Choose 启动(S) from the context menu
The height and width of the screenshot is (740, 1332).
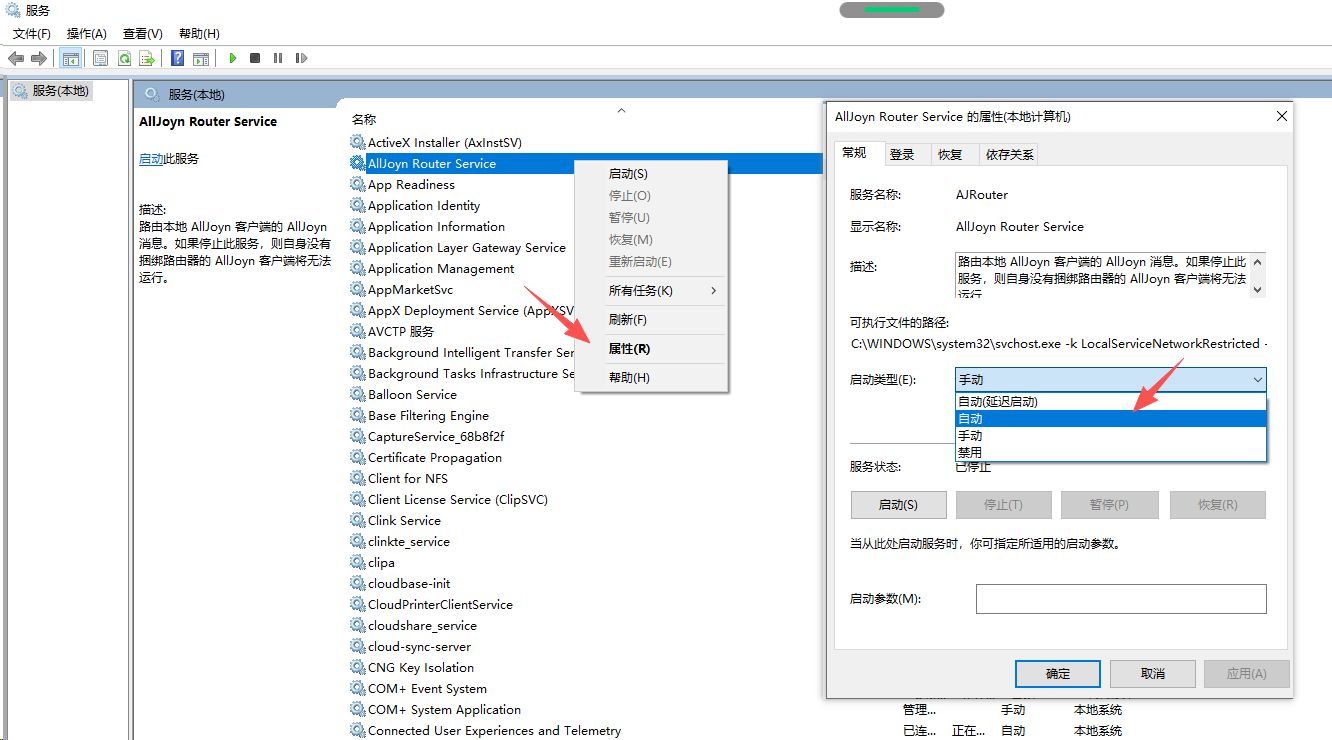pos(652,174)
